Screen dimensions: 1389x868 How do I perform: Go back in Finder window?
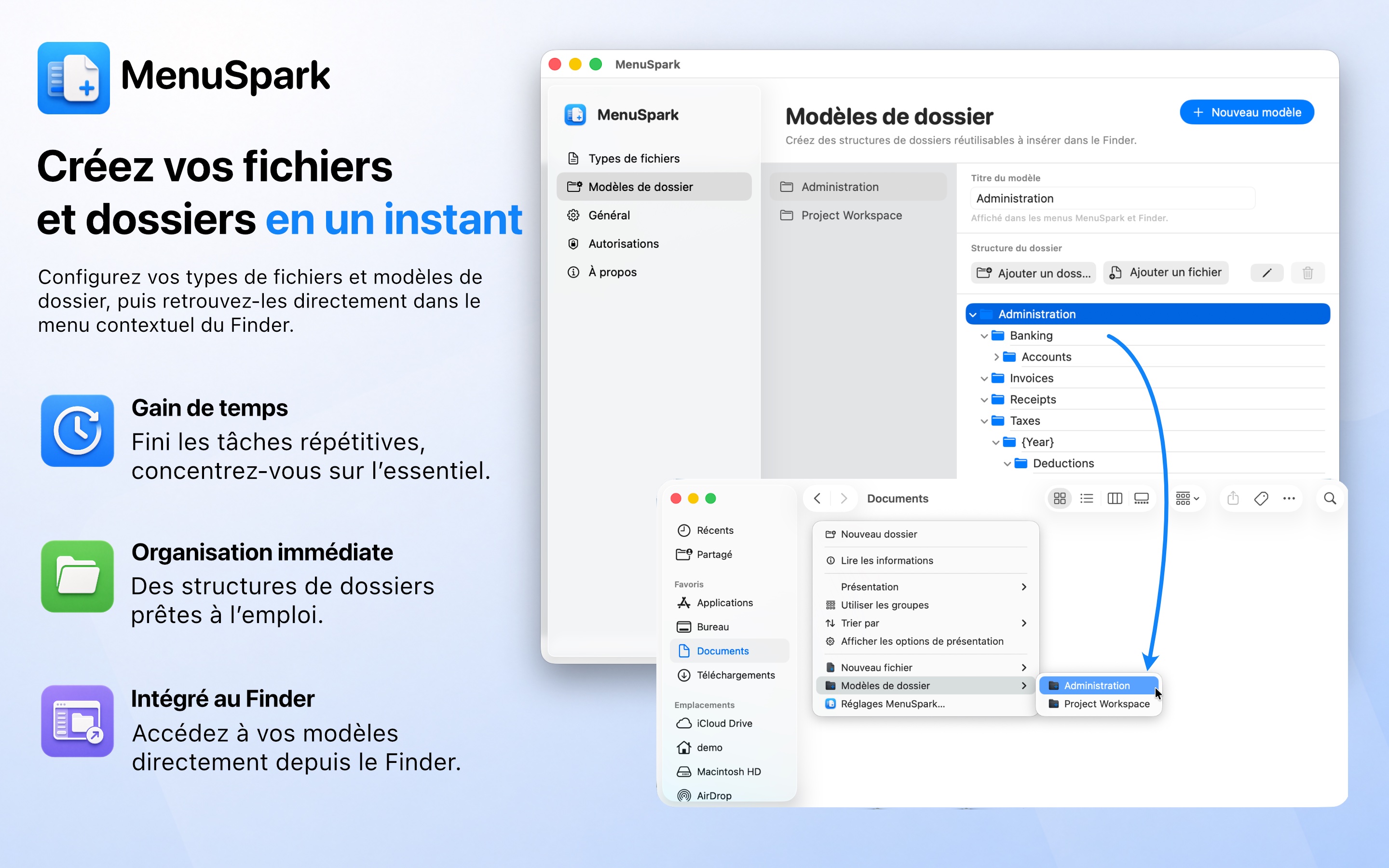(817, 498)
